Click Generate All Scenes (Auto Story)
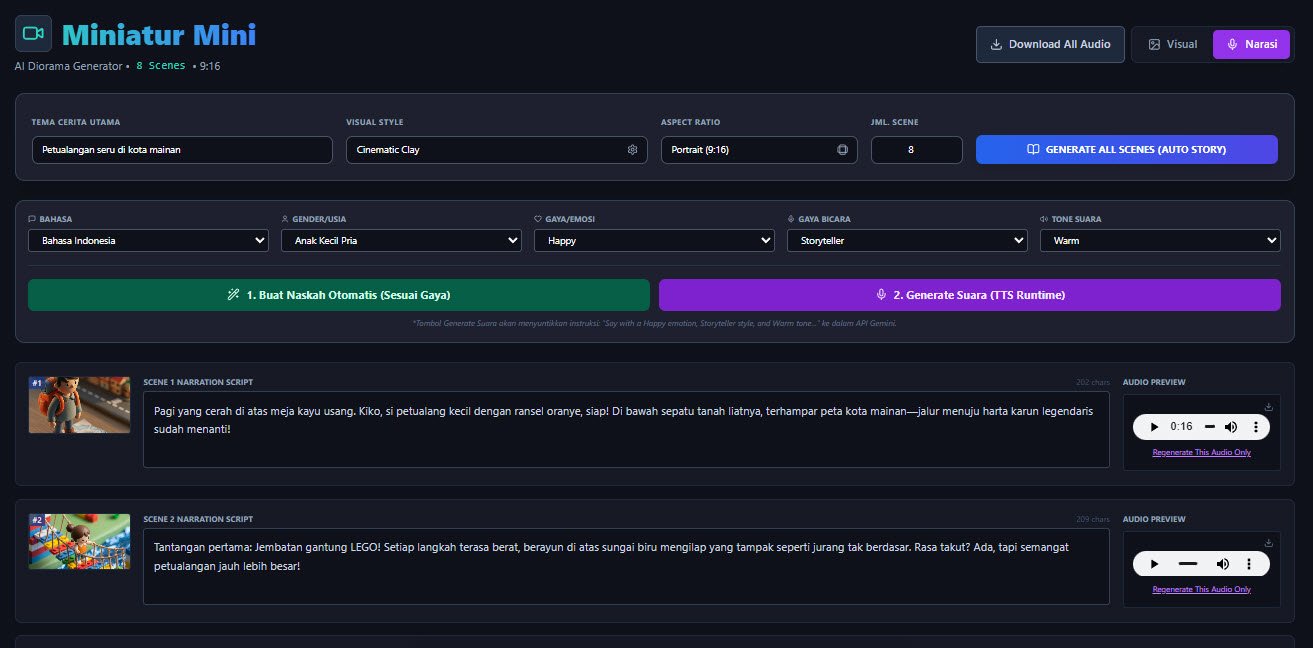Image resolution: width=1313 pixels, height=648 pixels. pos(1127,149)
